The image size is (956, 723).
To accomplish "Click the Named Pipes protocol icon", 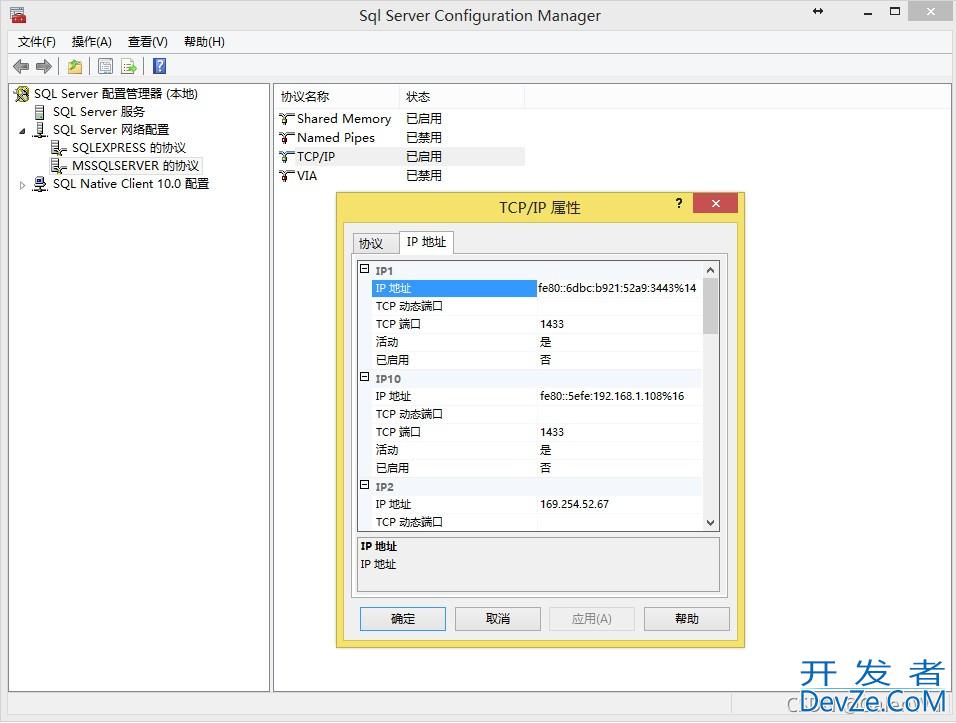I will tap(287, 138).
